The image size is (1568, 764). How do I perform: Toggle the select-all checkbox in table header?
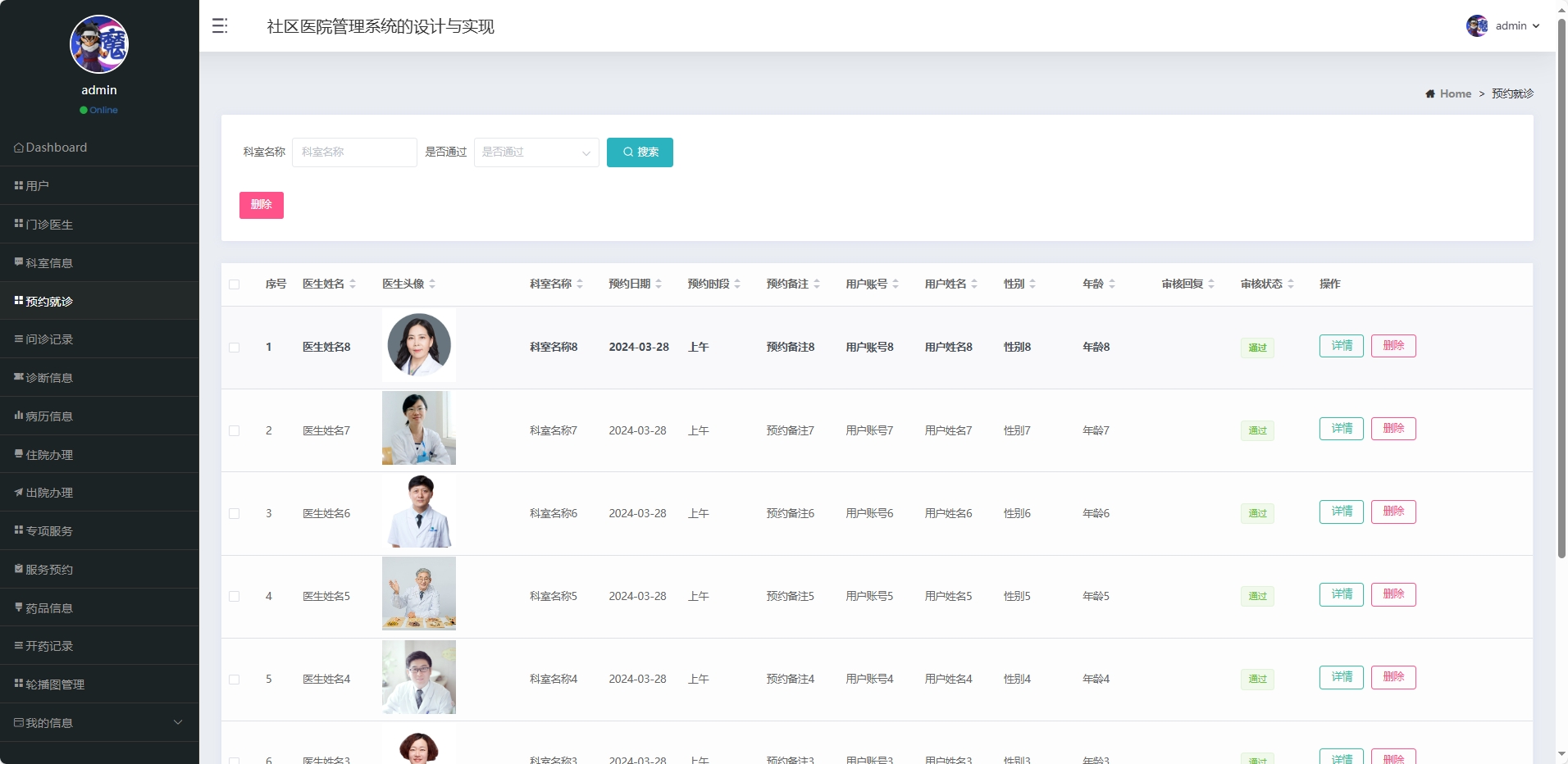pyautogui.click(x=235, y=284)
